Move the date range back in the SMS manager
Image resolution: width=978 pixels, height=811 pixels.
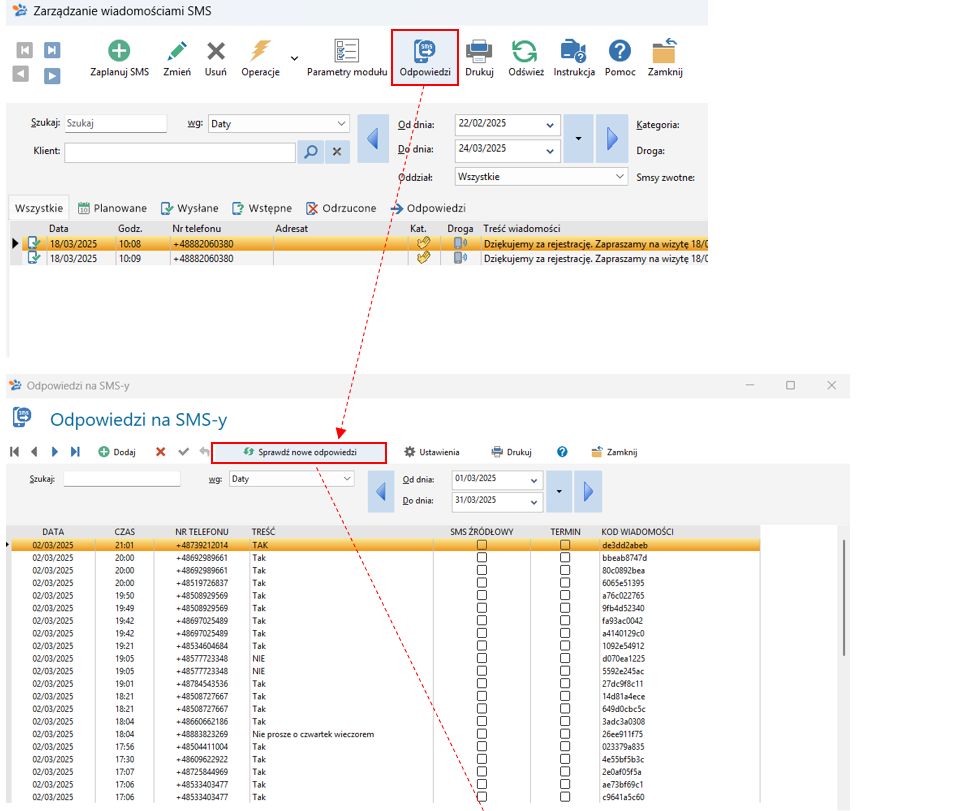pyautogui.click(x=373, y=138)
